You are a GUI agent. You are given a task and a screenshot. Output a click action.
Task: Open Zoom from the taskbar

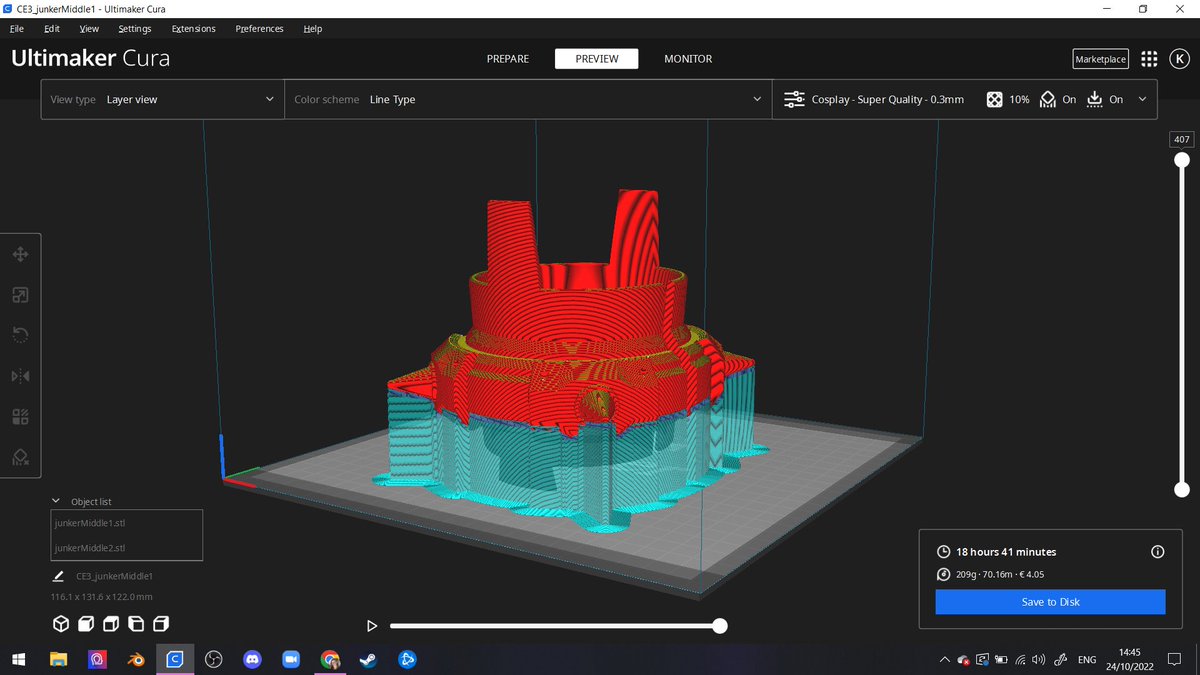tap(291, 660)
